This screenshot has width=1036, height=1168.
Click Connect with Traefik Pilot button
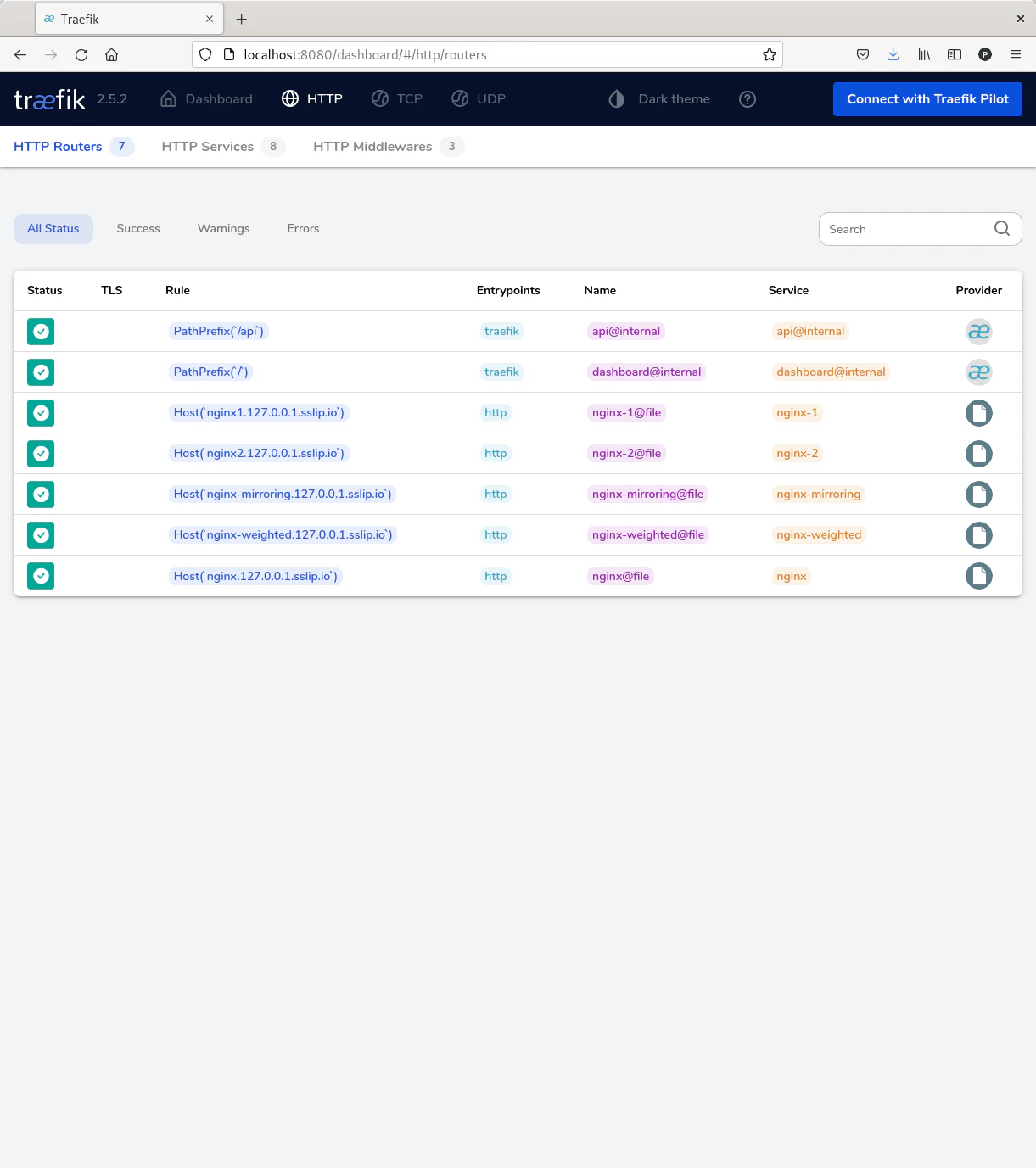pos(927,99)
